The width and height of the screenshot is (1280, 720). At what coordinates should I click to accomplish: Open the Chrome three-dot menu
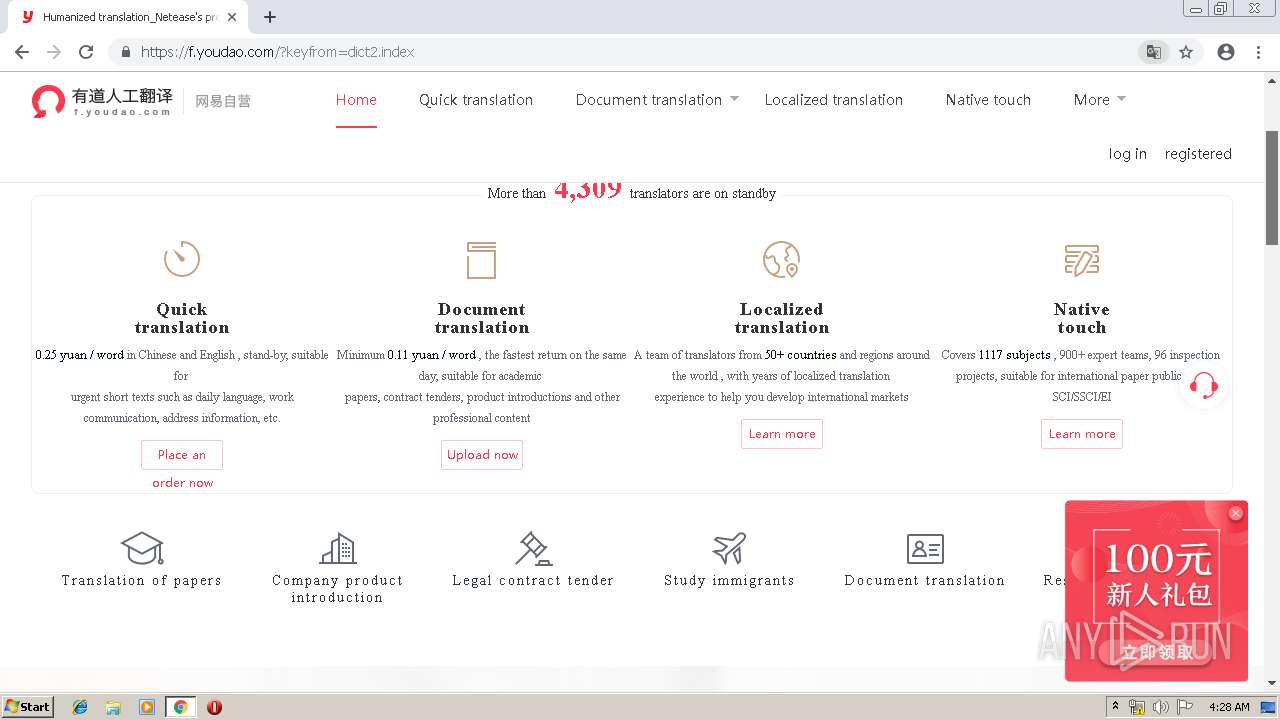coord(1258,52)
